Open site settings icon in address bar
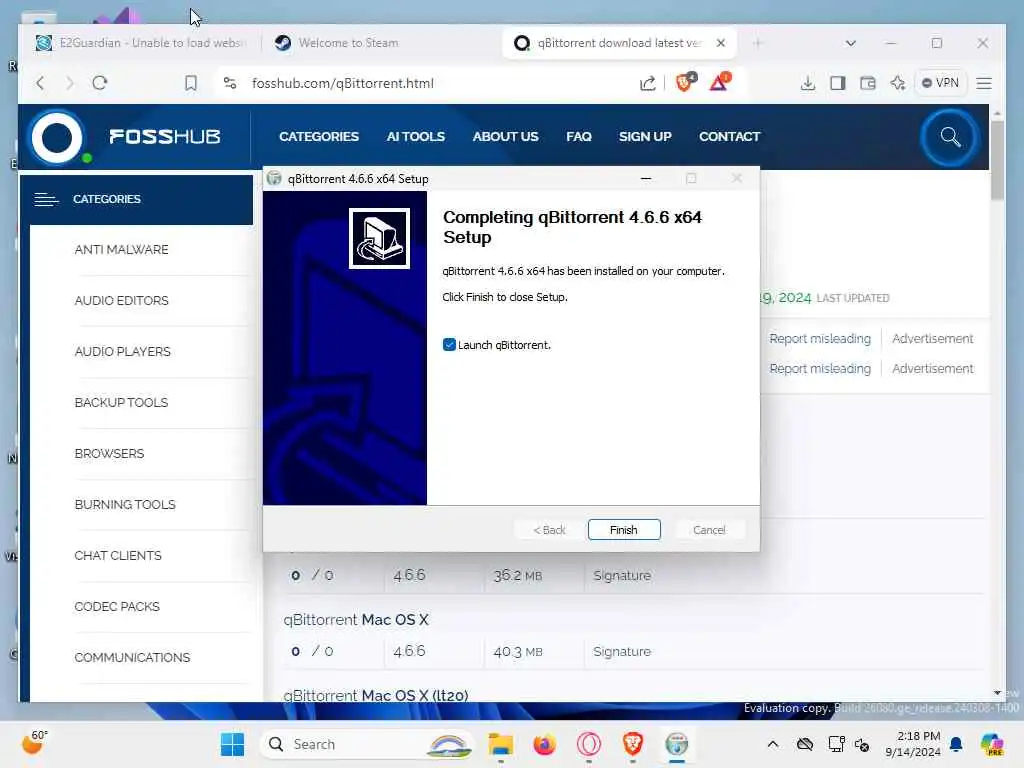The height and width of the screenshot is (768, 1024). click(230, 83)
